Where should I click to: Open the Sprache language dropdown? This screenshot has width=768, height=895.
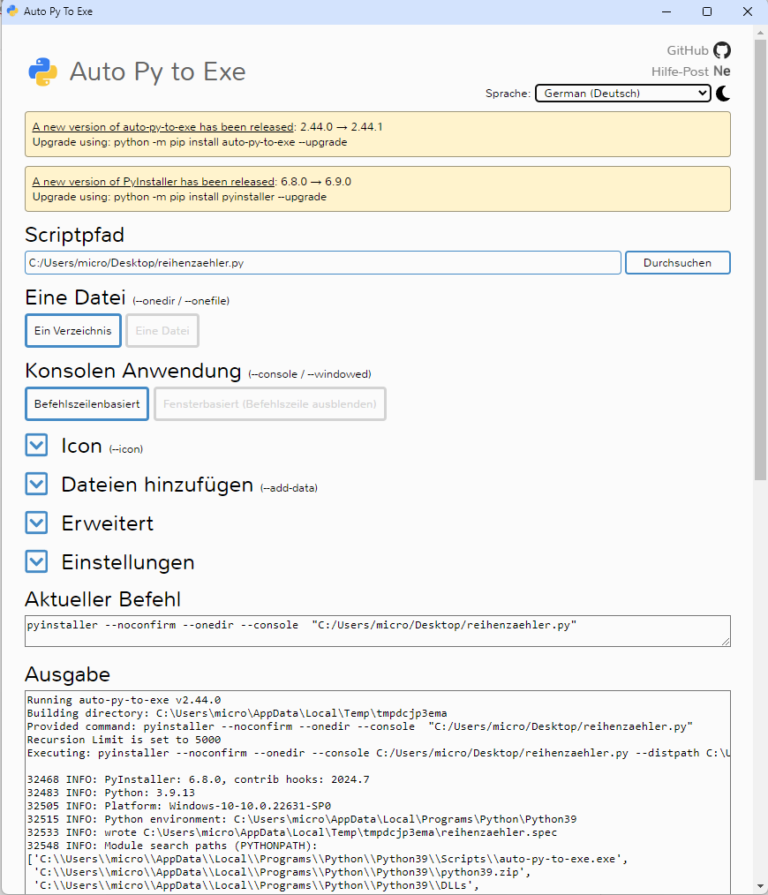(x=622, y=93)
